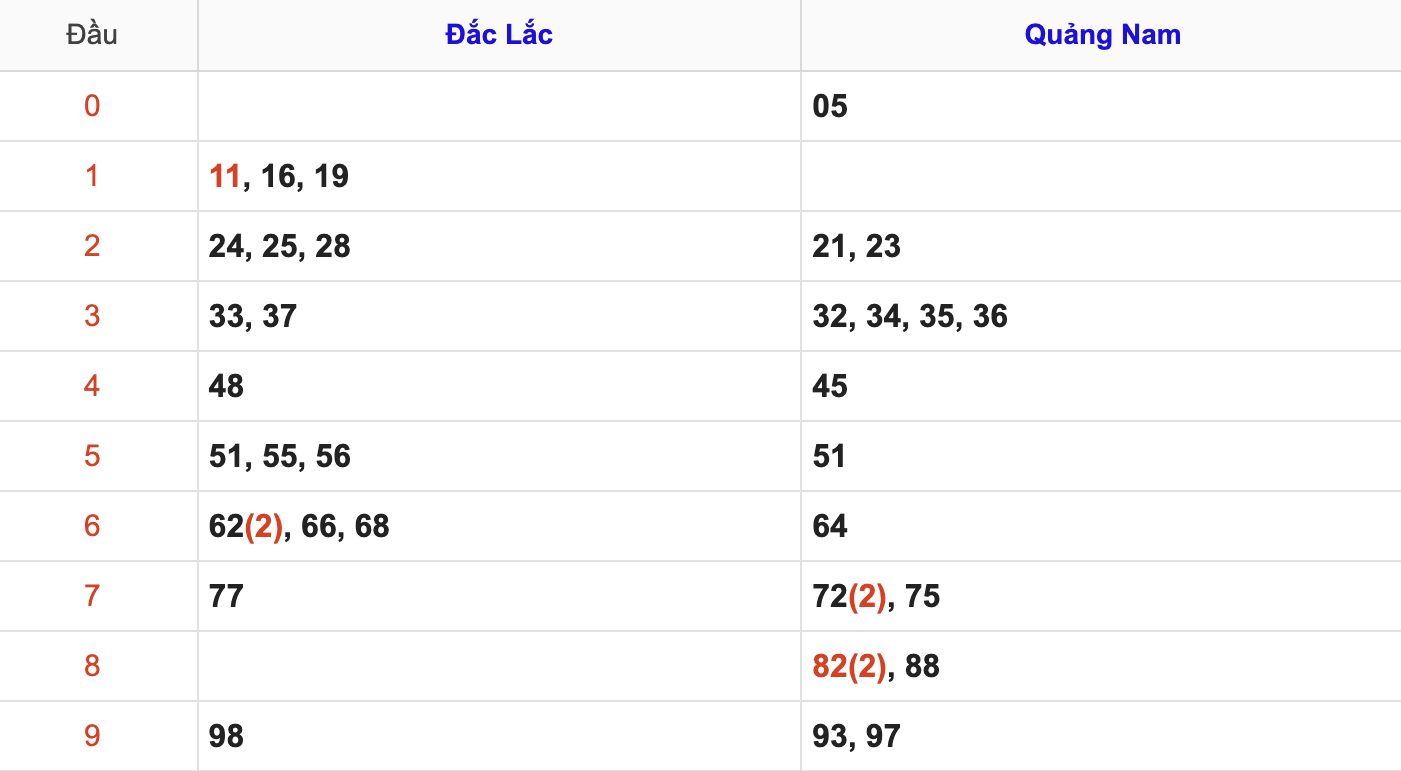Select the red number 11 in Đắc Lắc
The height and width of the screenshot is (771, 1401).
tap(225, 177)
